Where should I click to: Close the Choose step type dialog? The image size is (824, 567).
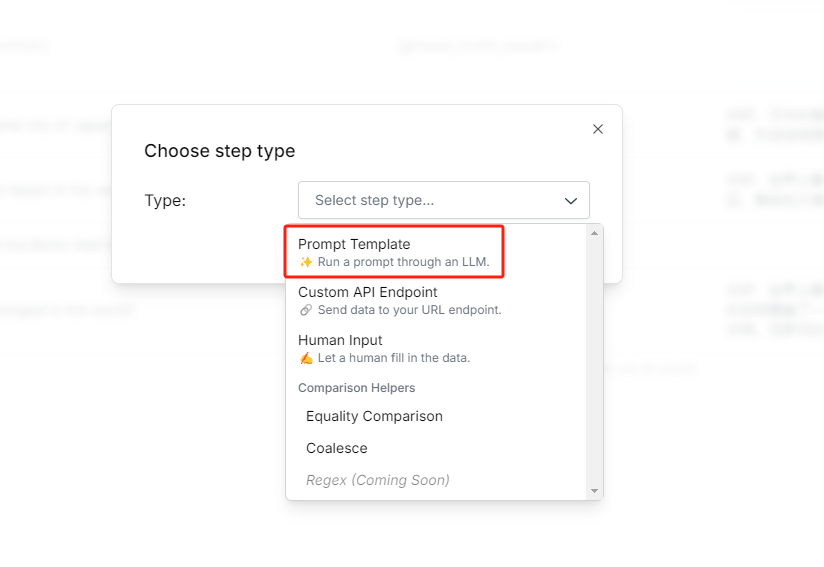598,129
